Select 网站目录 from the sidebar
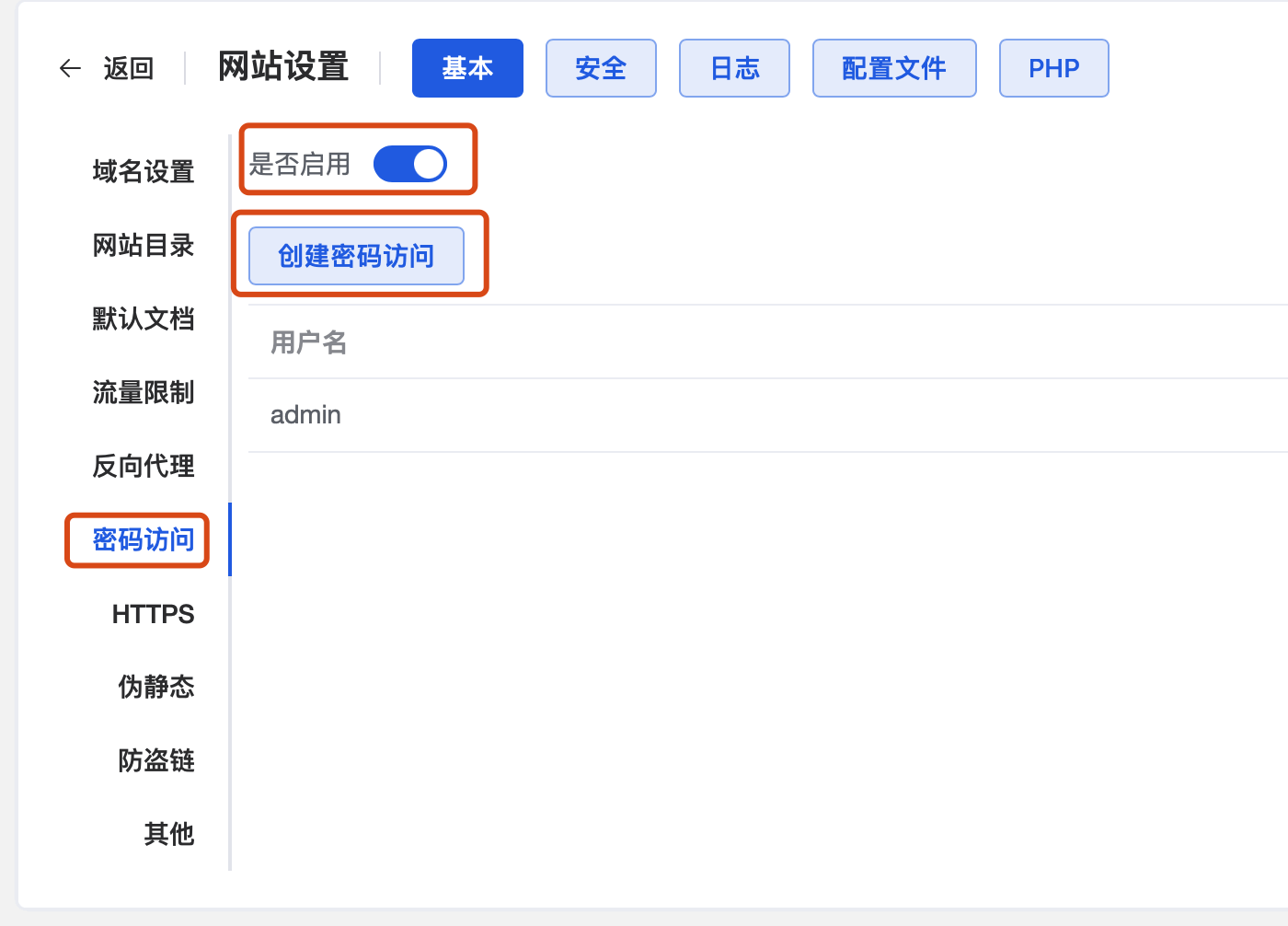The image size is (1288, 926). click(143, 245)
